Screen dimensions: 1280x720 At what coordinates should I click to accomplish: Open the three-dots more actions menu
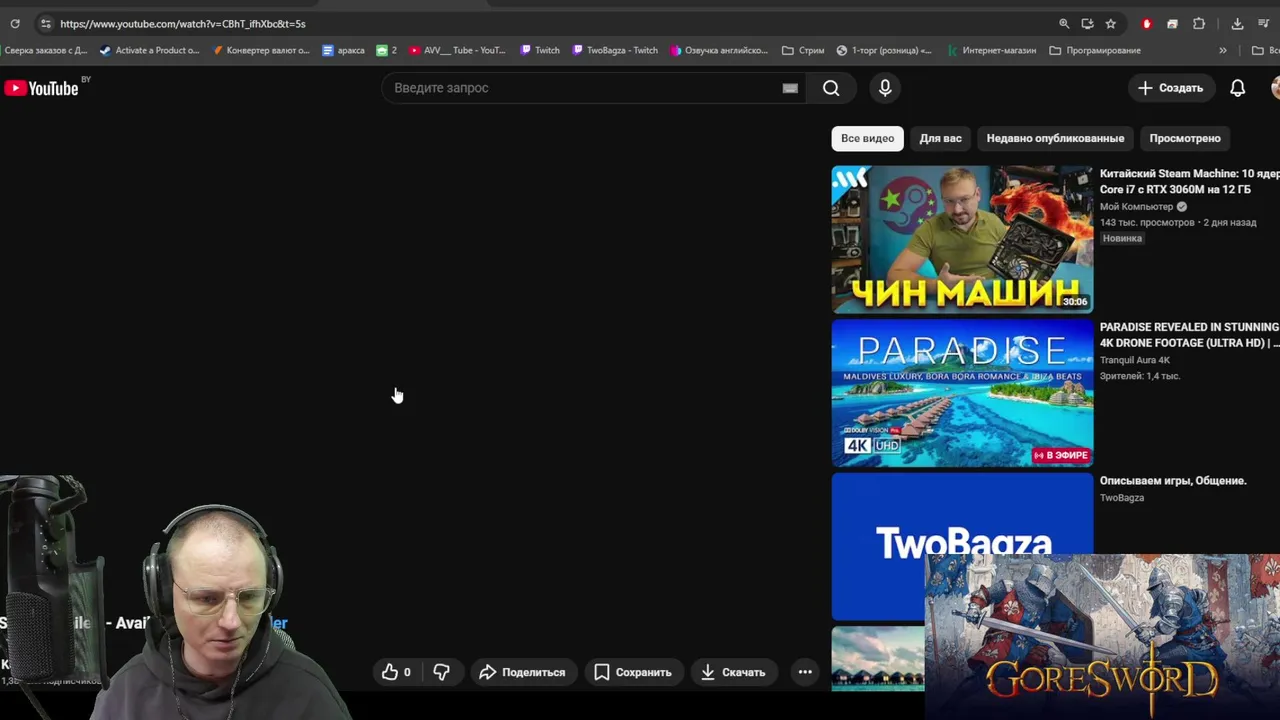pyautogui.click(x=805, y=672)
